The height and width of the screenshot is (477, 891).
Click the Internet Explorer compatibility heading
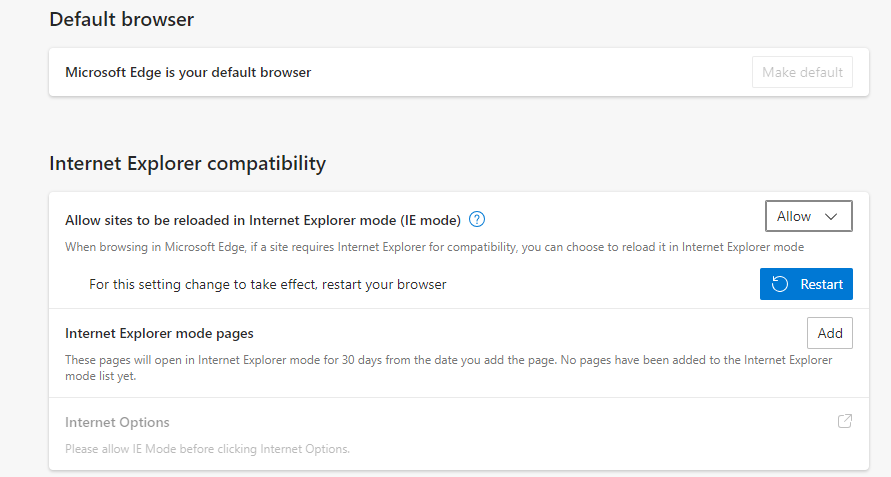[187, 162]
